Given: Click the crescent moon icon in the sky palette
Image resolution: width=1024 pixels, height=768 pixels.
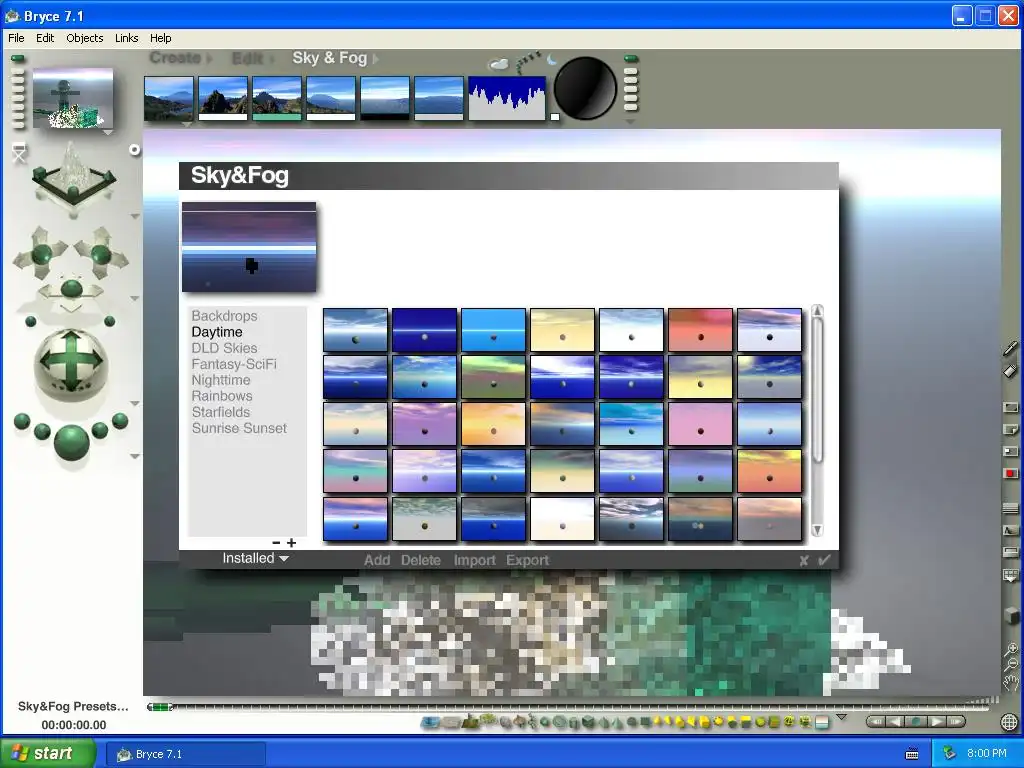Looking at the screenshot, I should coord(552,60).
